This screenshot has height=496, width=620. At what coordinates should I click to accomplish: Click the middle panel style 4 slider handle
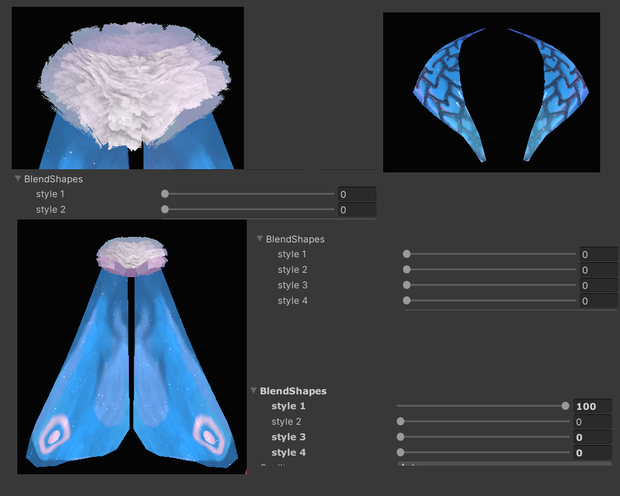406,301
